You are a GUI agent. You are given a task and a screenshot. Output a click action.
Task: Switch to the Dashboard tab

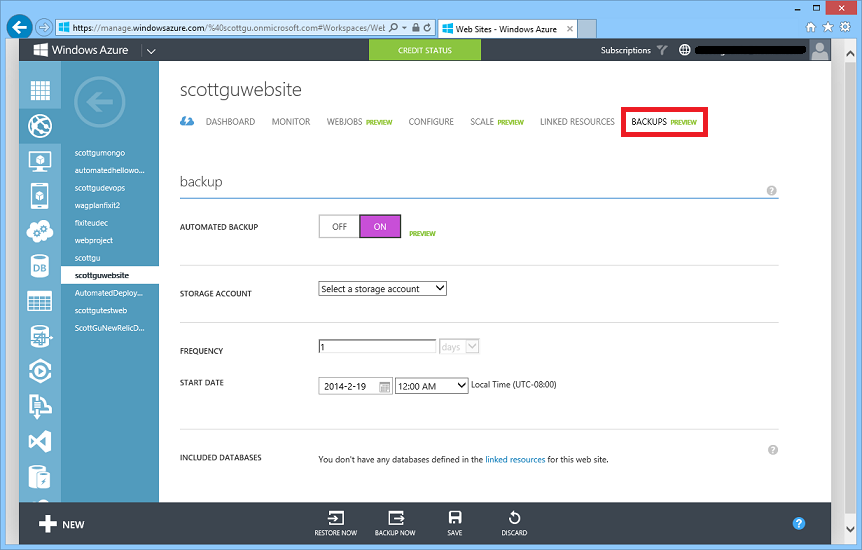pyautogui.click(x=230, y=122)
